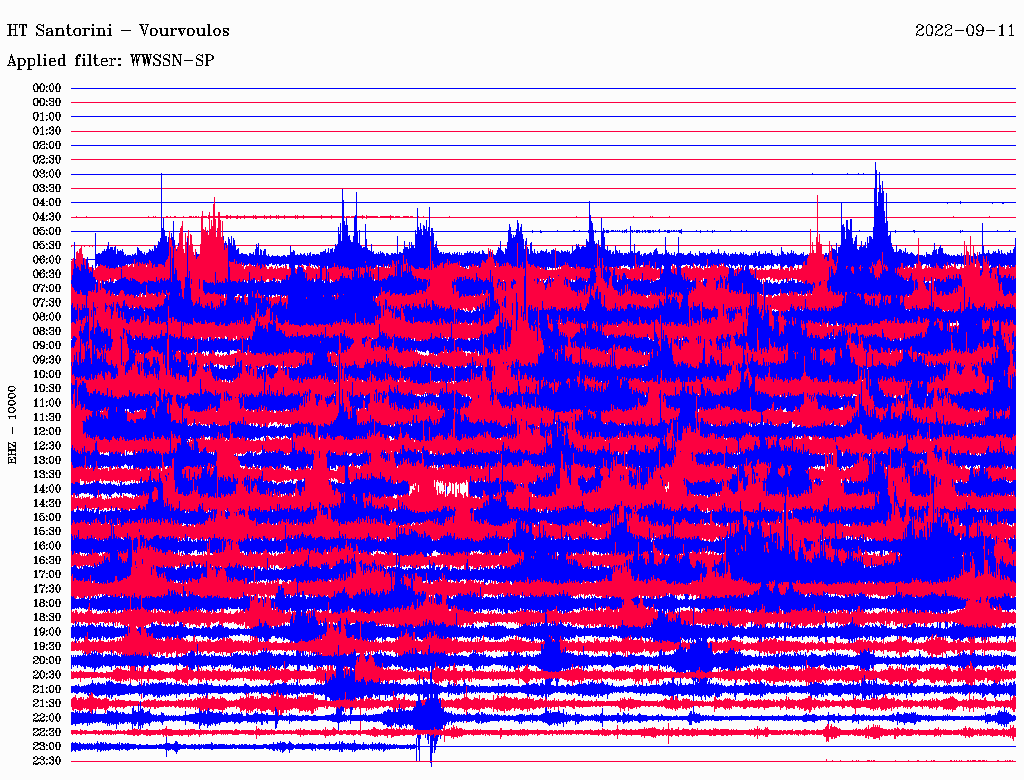The width and height of the screenshot is (1024, 780).
Task: Click the 14:00 time label
Action: pyautogui.click(x=47, y=489)
